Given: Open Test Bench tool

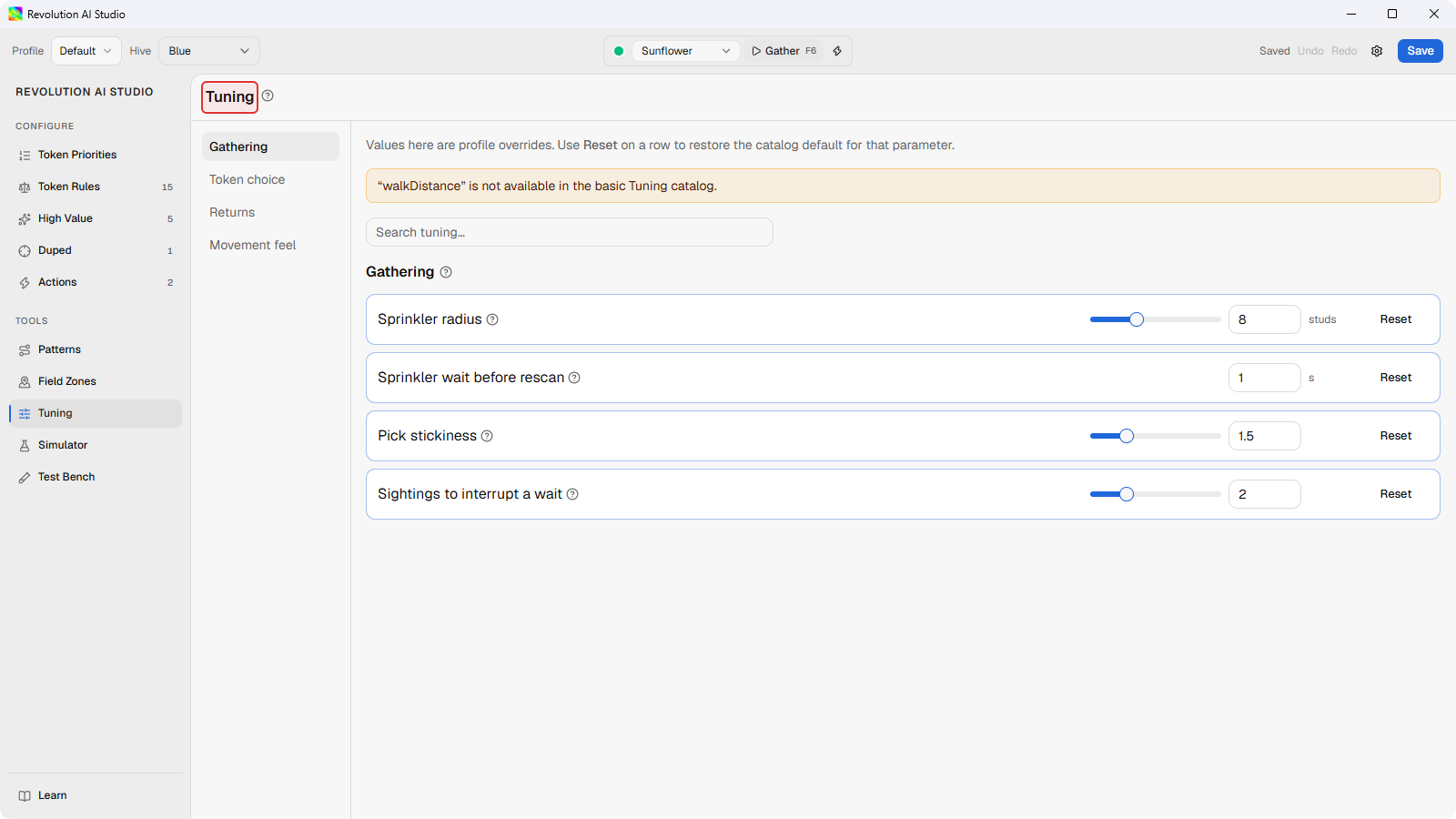Looking at the screenshot, I should click(x=96, y=477).
